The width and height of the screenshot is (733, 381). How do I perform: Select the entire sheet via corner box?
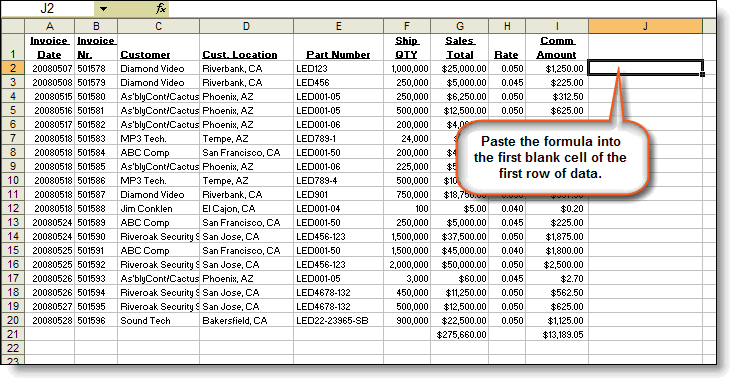coord(13,26)
